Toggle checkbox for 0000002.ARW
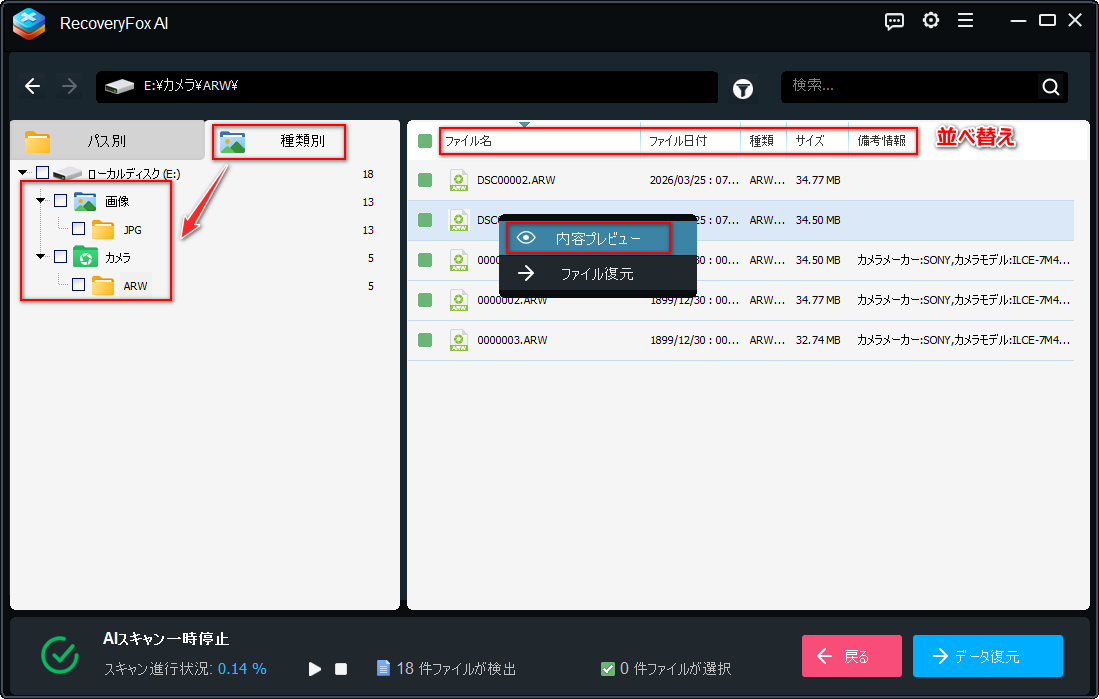 pyautogui.click(x=425, y=300)
